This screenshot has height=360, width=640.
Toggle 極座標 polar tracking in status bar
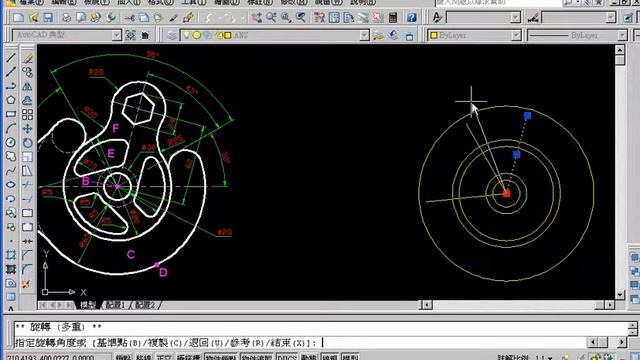point(188,358)
